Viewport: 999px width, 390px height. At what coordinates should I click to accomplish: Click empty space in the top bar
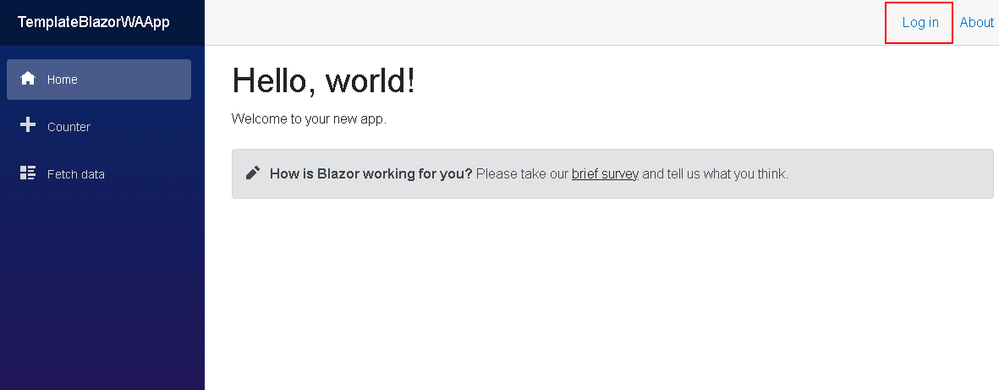[542, 22]
